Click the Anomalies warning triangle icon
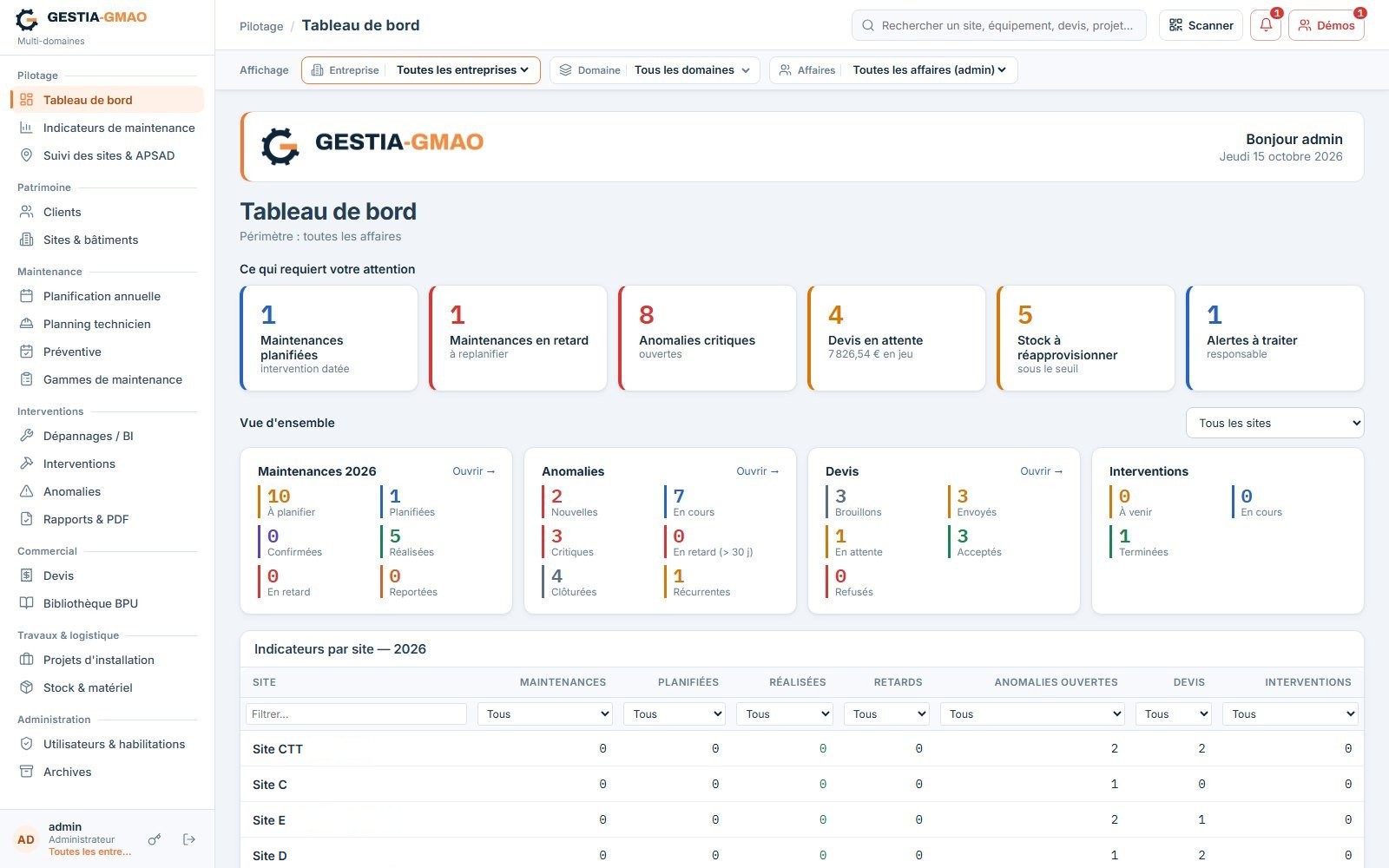The height and width of the screenshot is (868, 1389). pos(27,491)
